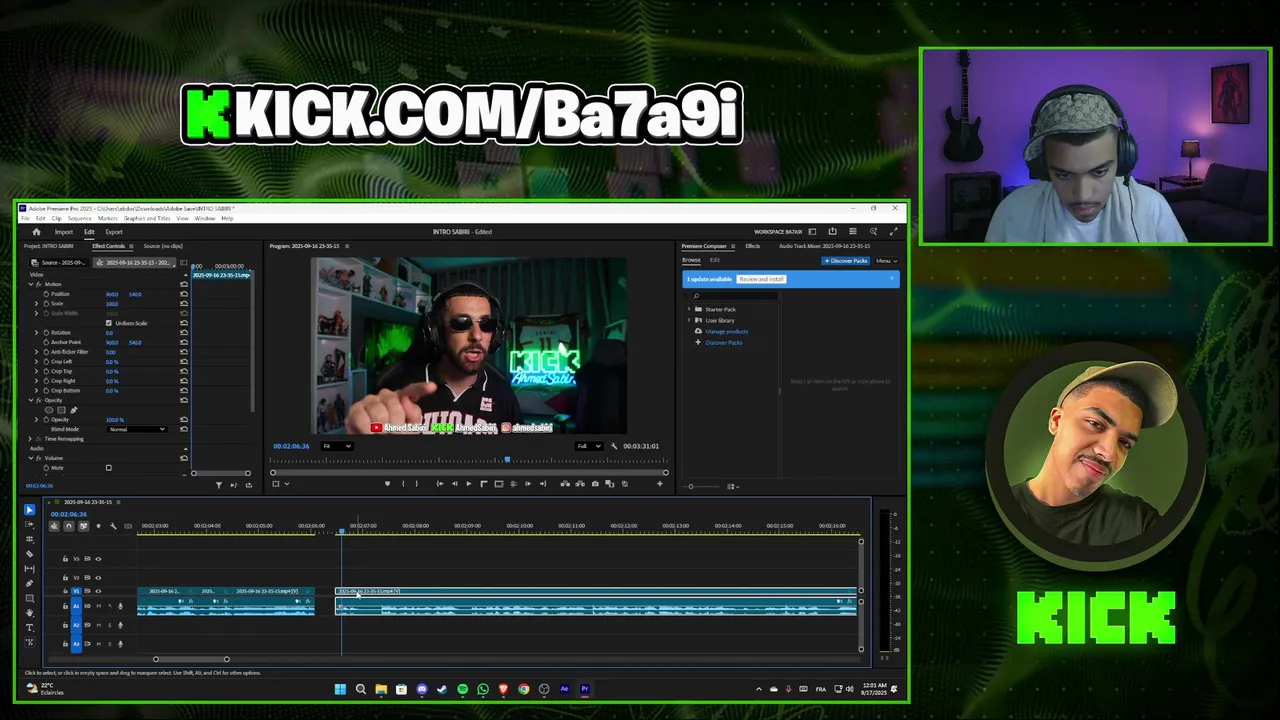This screenshot has height=720, width=1280.
Task: Select the Ripple Edit tool
Action: [x=29, y=539]
